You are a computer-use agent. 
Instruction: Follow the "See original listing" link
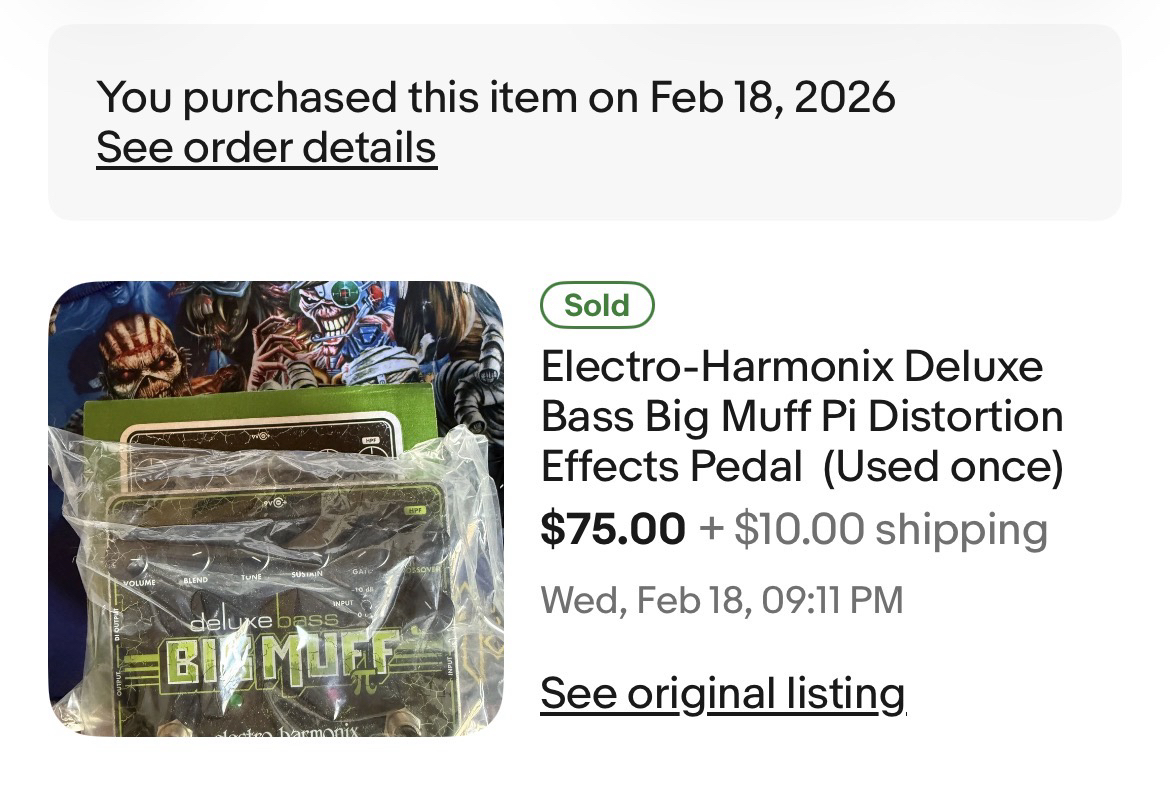(722, 693)
